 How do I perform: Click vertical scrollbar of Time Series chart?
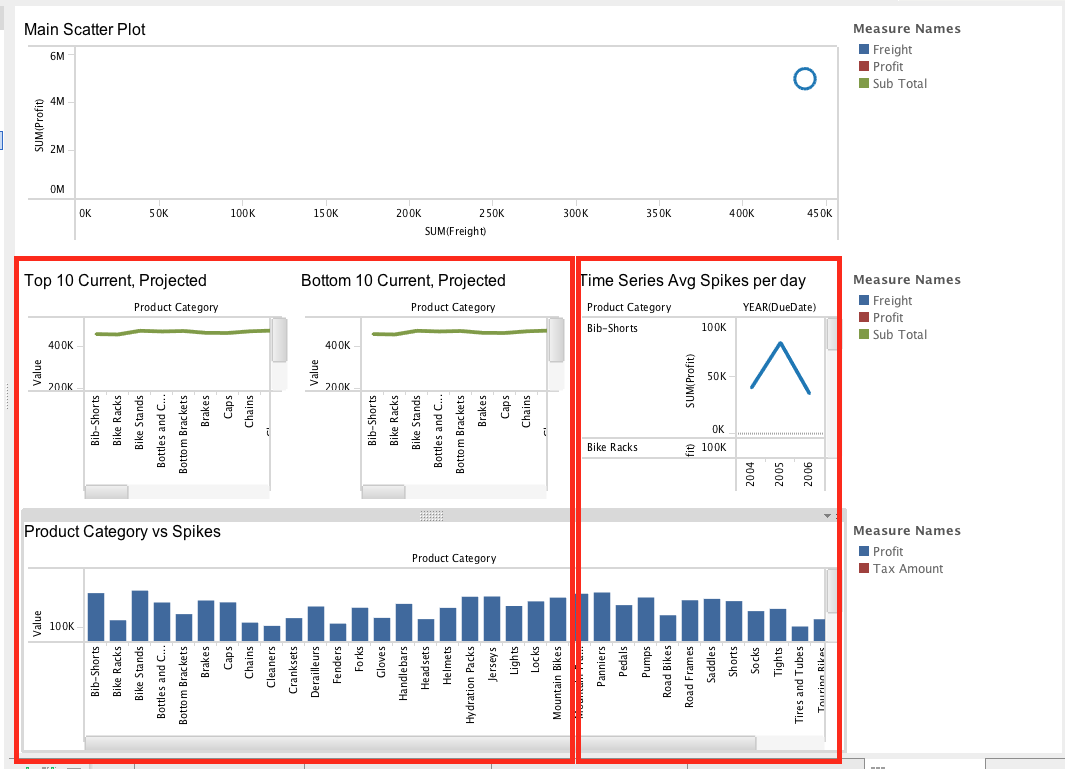(832, 334)
